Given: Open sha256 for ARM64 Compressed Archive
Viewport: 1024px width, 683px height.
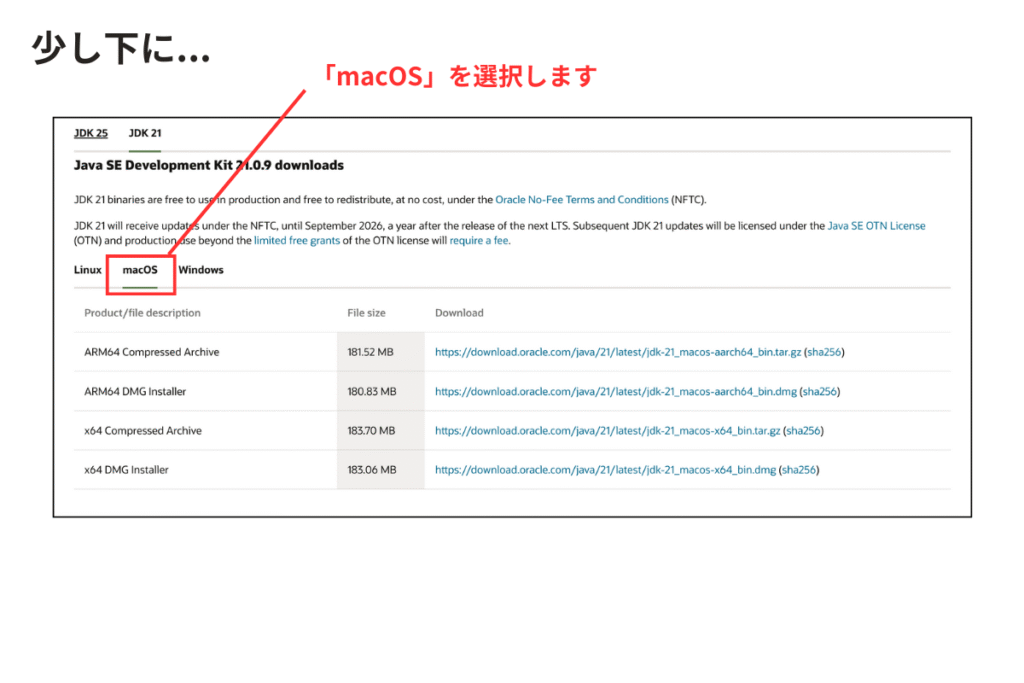Looking at the screenshot, I should (x=826, y=352).
